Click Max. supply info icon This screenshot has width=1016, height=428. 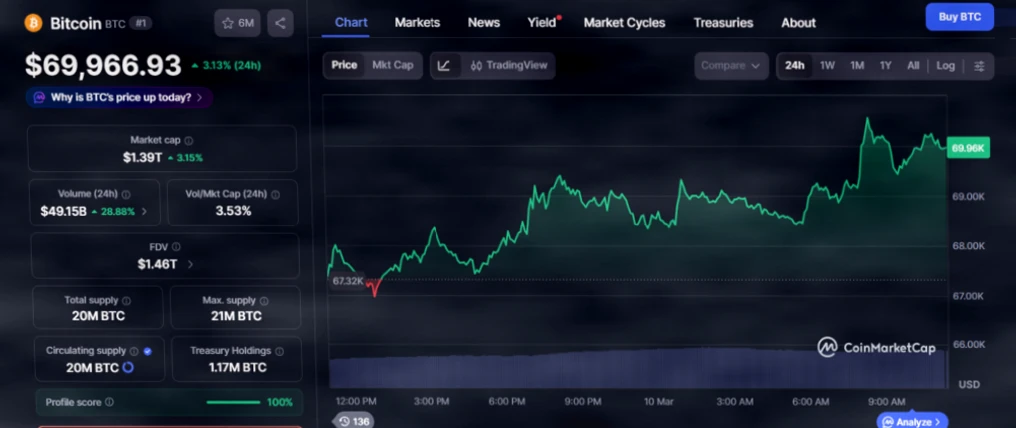(x=264, y=300)
